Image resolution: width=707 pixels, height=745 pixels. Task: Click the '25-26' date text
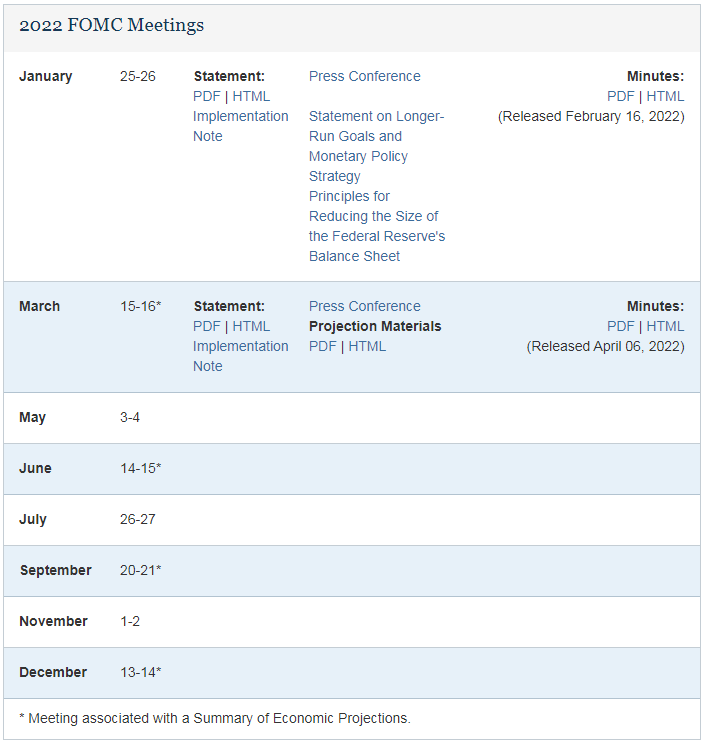click(x=138, y=76)
